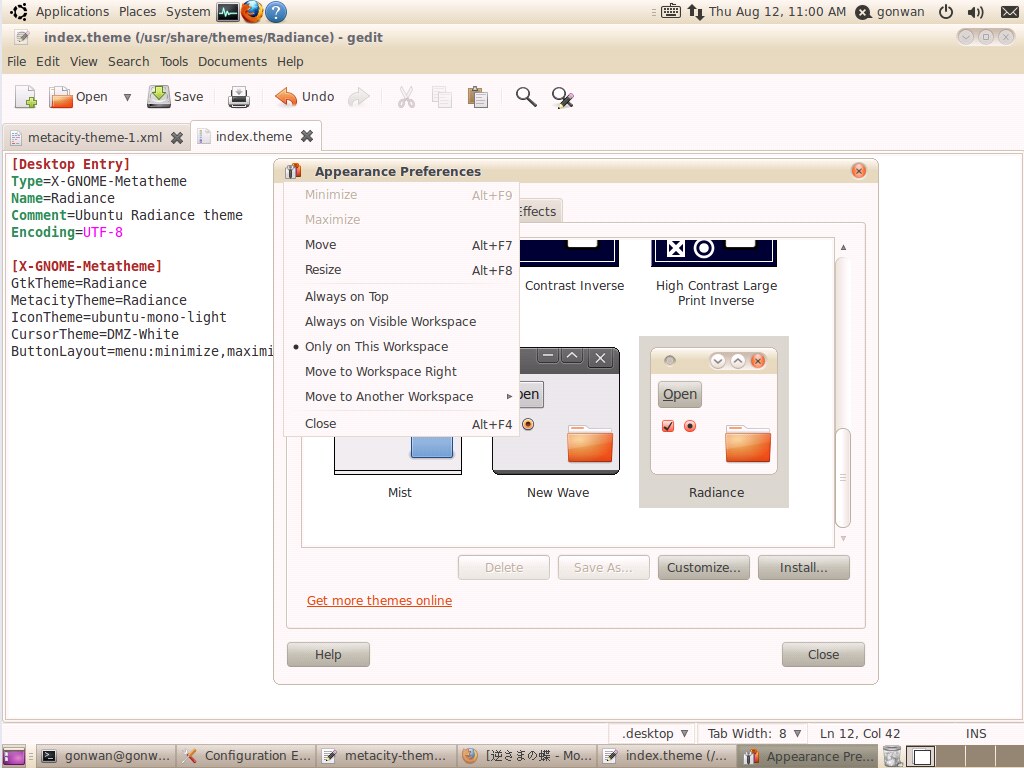Launch the System Monitor panel icon

[228, 12]
